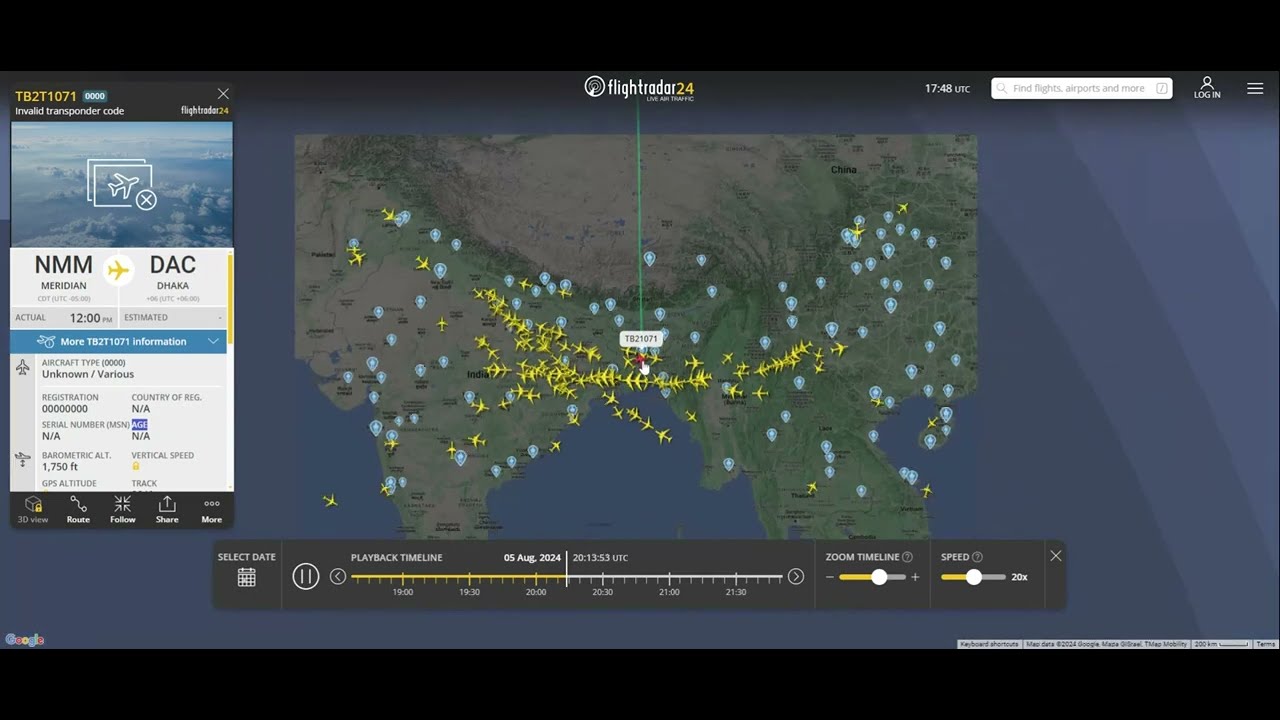Click the TB21071 flight label on map
Screen dimensions: 1280x720
tap(641, 339)
